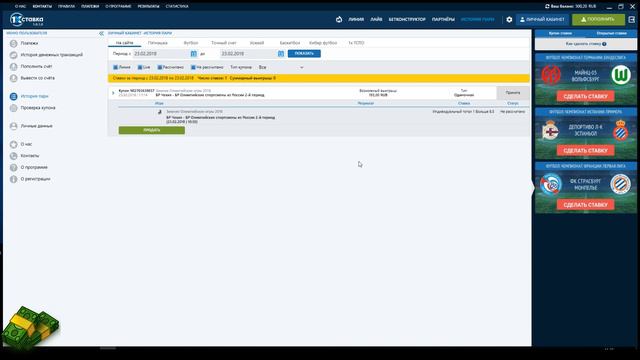This screenshot has height=360, width=640.
Task: Switch to the Баскетбол tab
Action: [x=290, y=43]
